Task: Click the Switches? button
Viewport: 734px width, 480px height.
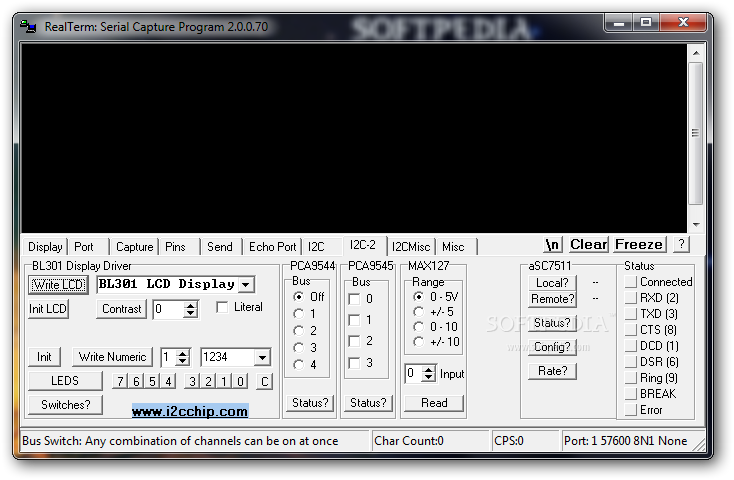Action: 66,405
